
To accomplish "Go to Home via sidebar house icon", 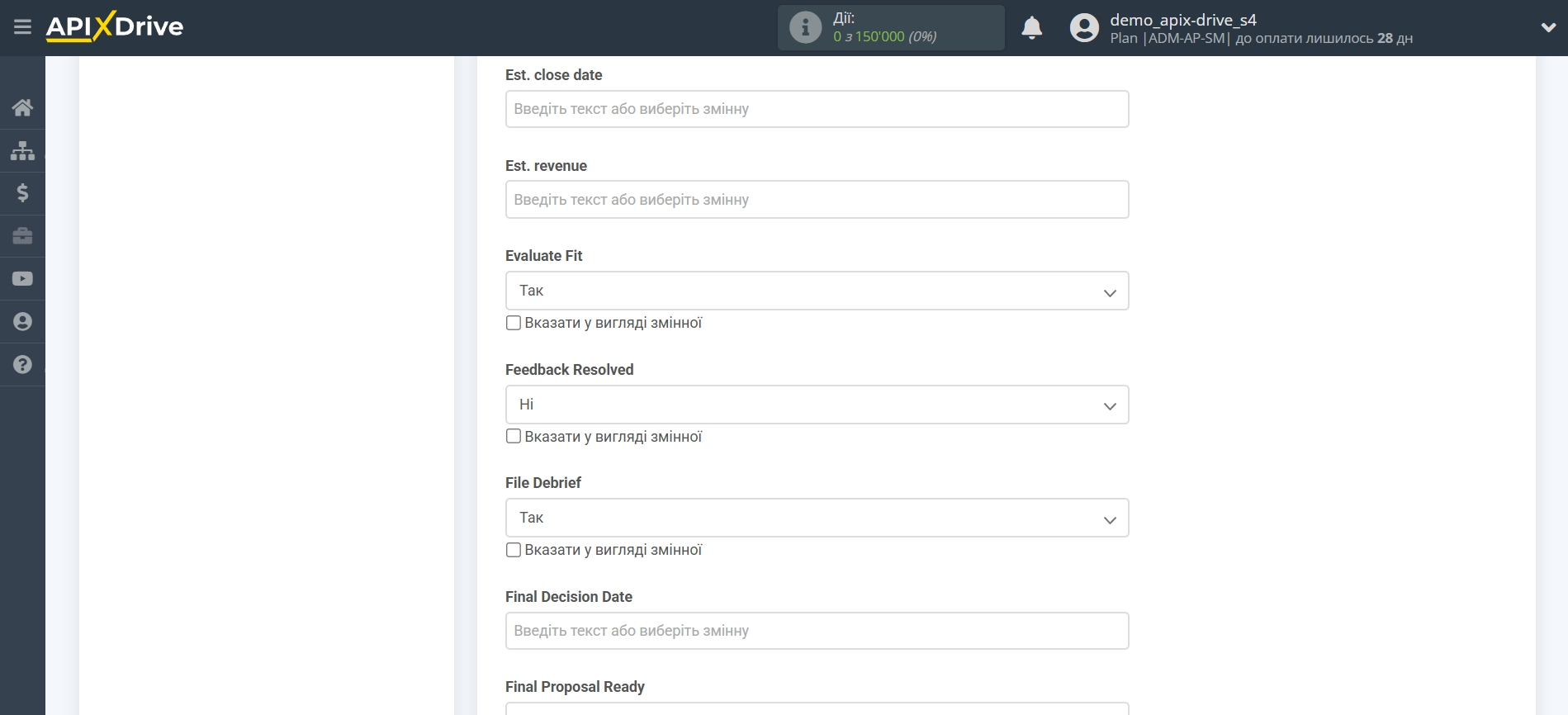I will click(22, 107).
